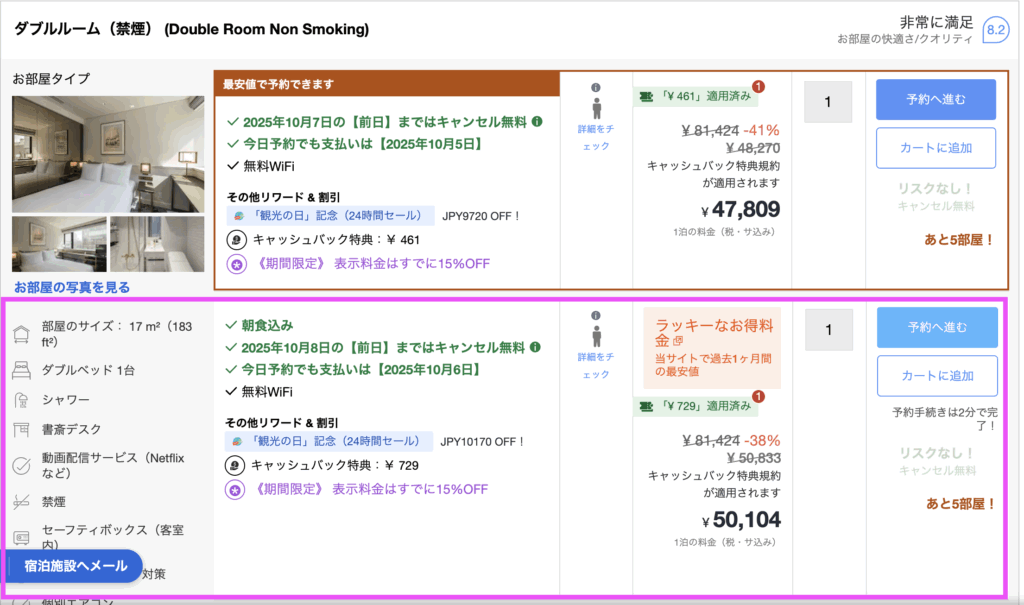
Task: Click the red notification badge on the ¥729 coupon
Action: 758,396
